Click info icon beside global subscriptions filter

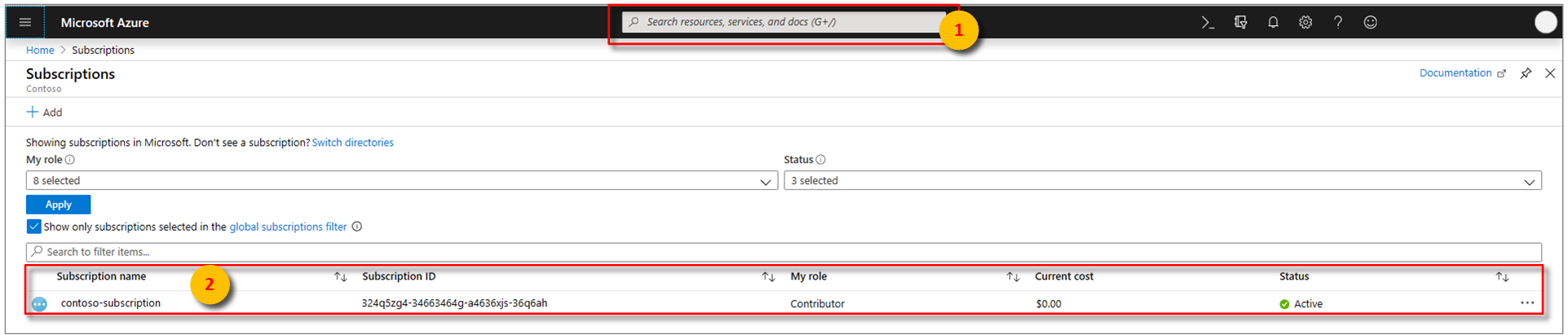pyautogui.click(x=357, y=227)
